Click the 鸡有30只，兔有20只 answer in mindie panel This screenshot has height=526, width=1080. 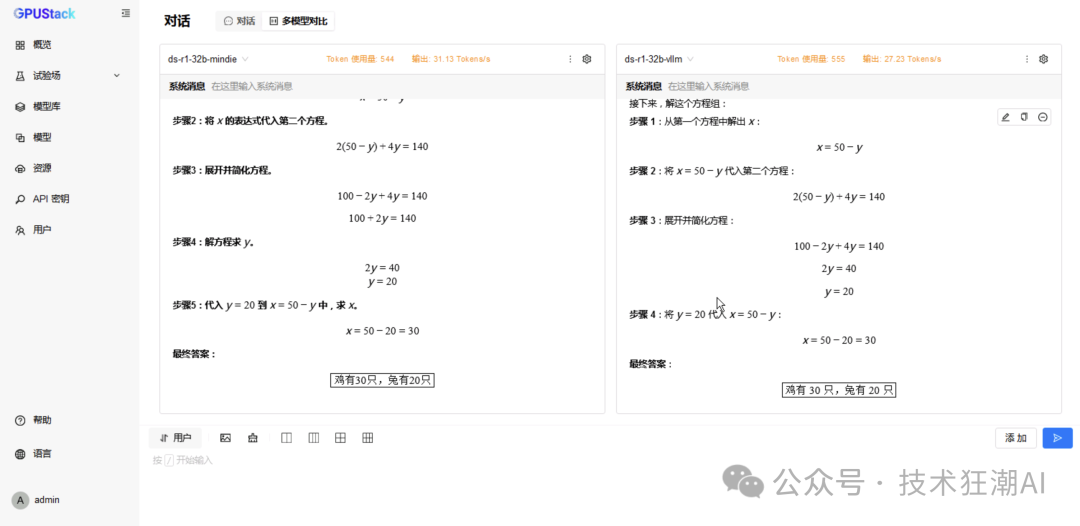coord(382,380)
